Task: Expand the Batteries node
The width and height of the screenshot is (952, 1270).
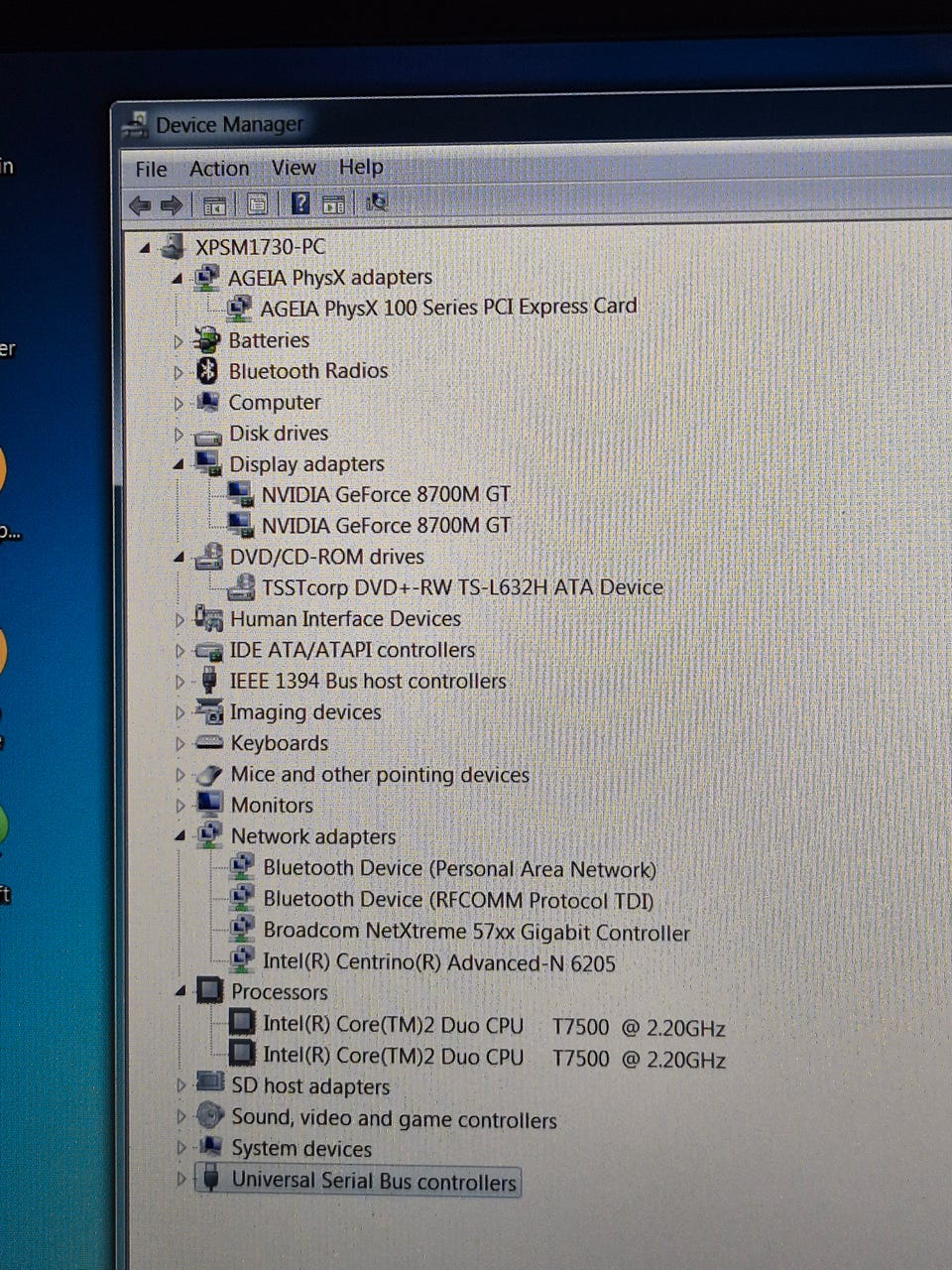Action: 178,341
